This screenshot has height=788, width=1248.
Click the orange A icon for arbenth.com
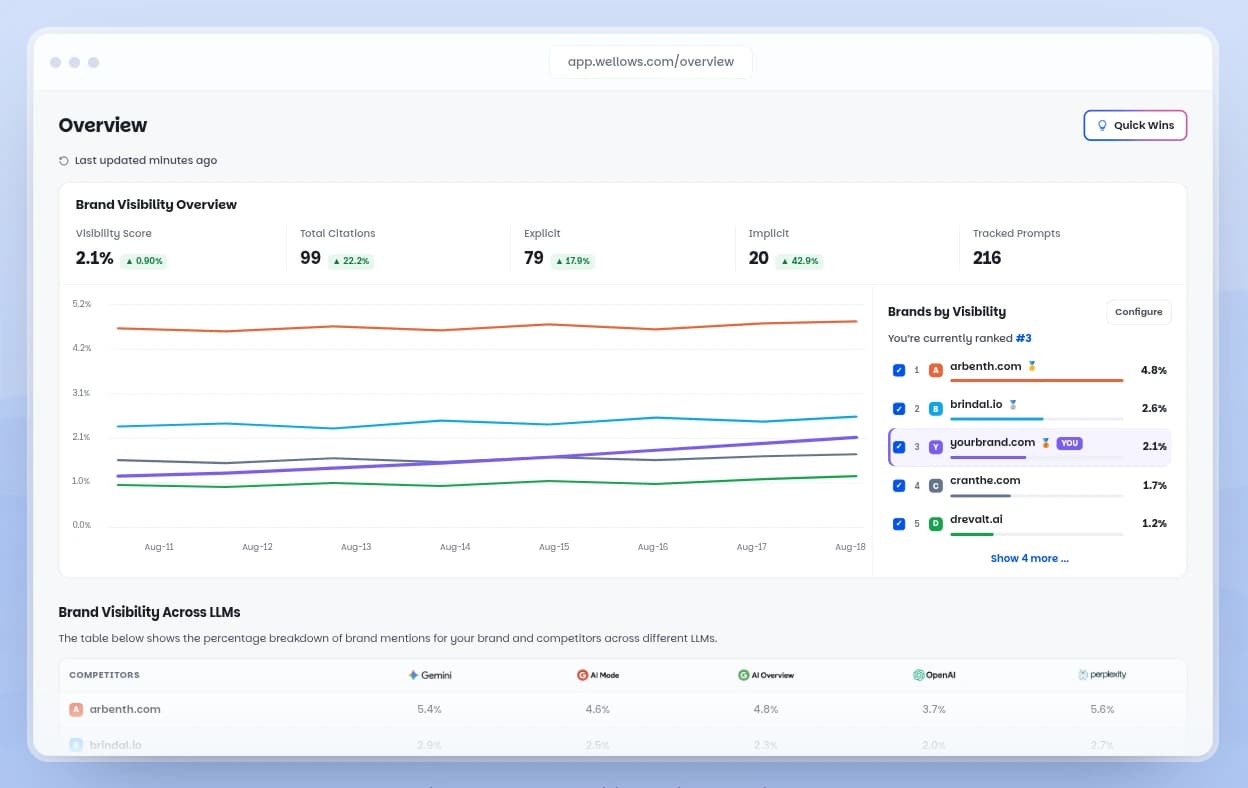(x=936, y=370)
